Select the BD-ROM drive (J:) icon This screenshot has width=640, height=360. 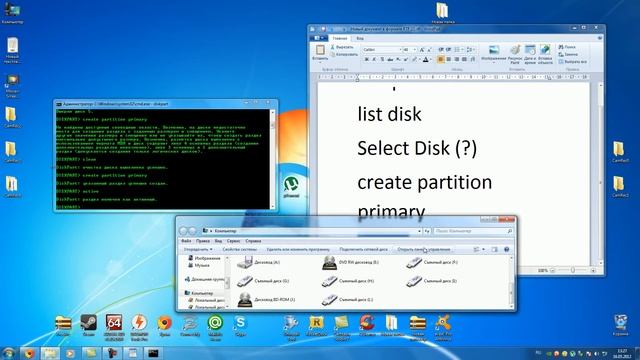point(245,300)
